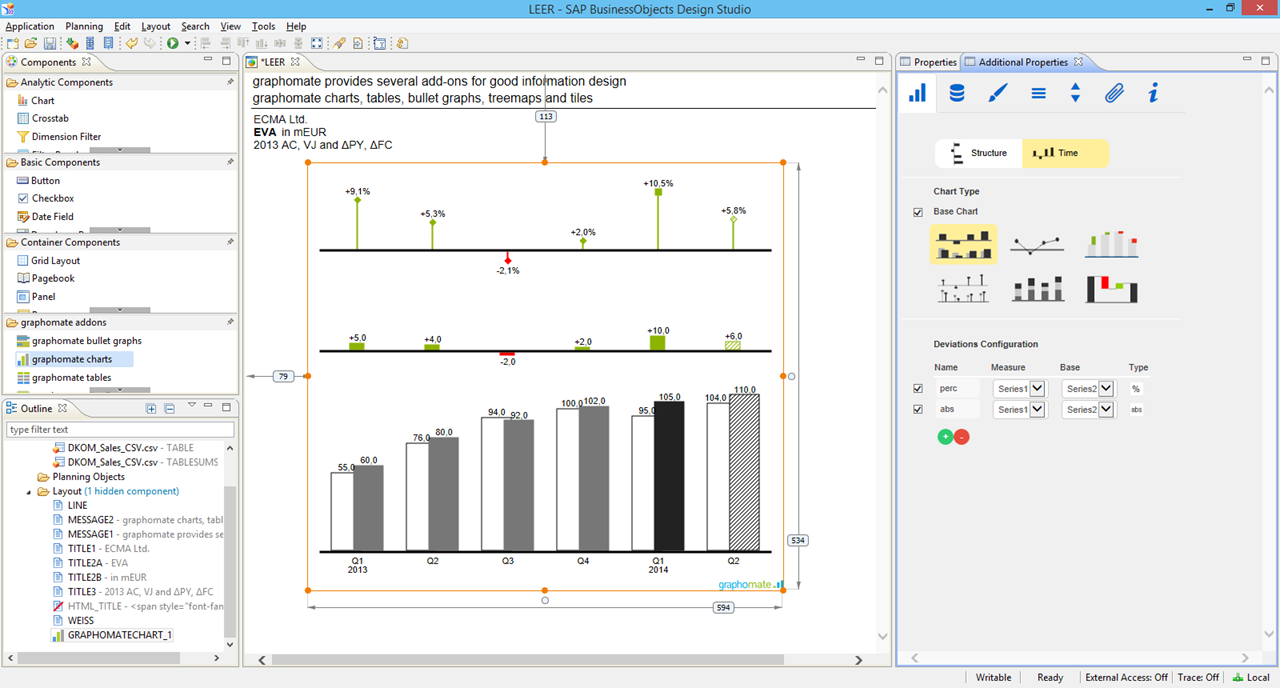The height and width of the screenshot is (688, 1280).
Task: Select the Crosstab component
Action: coord(42,118)
